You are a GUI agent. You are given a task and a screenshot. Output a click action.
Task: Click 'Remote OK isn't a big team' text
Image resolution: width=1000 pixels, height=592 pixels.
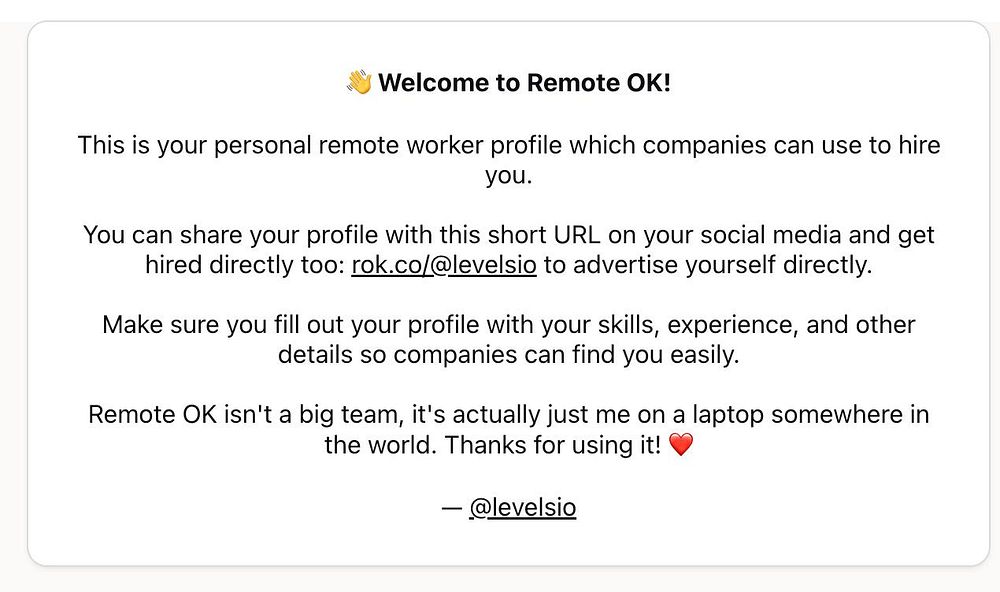[246, 415]
